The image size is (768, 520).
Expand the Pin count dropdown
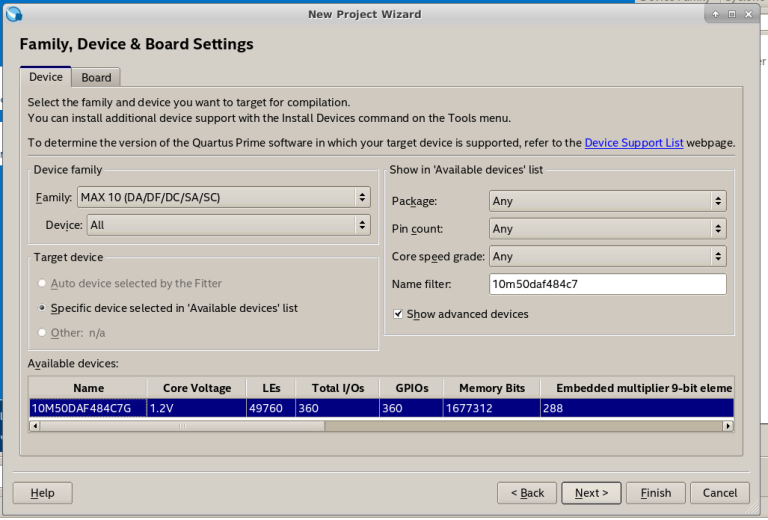[x=606, y=229]
